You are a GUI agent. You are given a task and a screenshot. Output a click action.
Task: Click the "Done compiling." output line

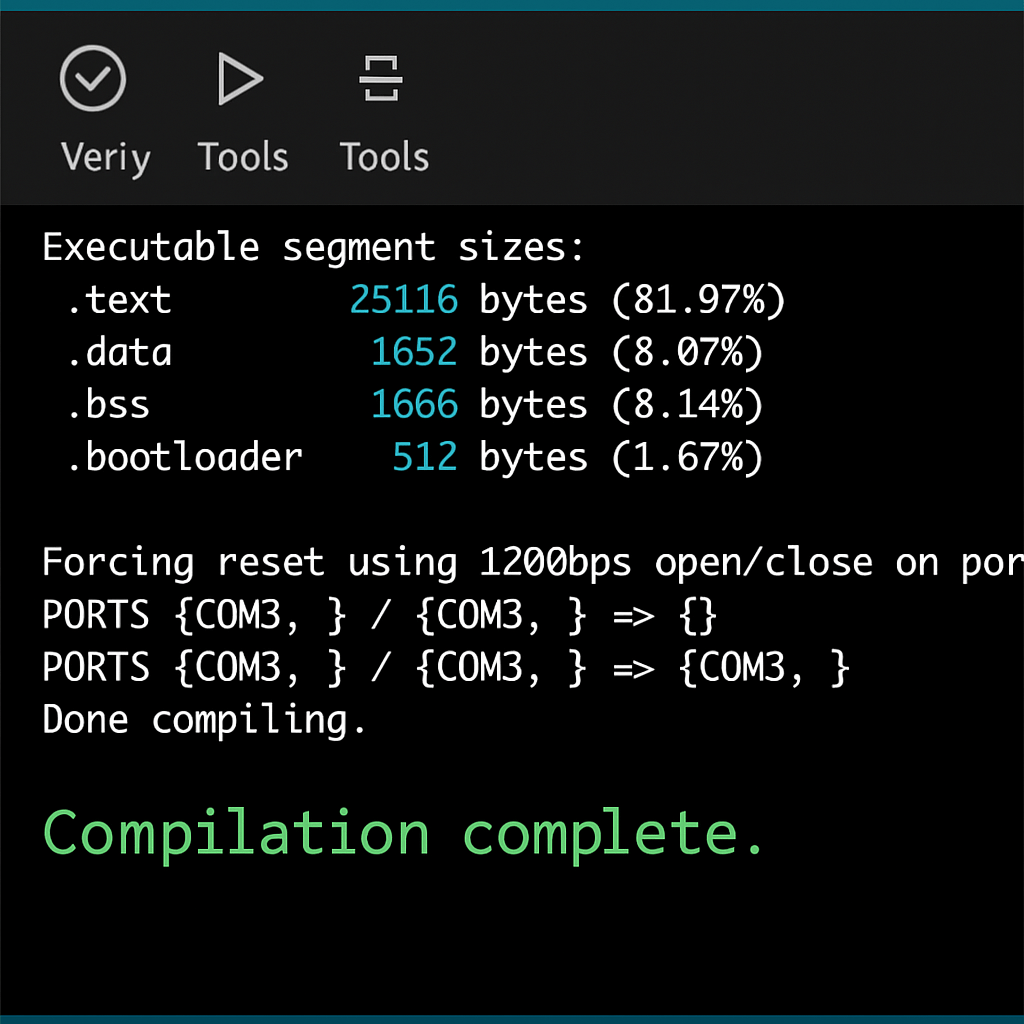204,720
